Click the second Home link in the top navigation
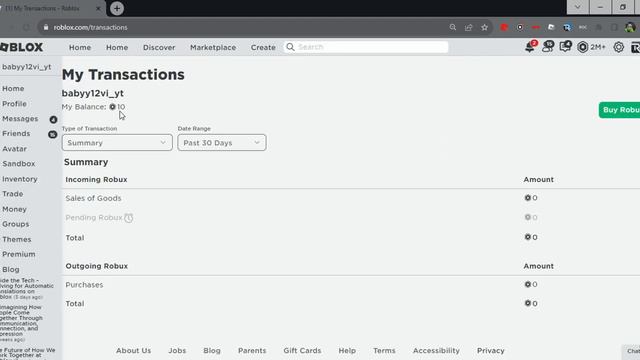Screen dimensions: 640x360 pos(117,47)
